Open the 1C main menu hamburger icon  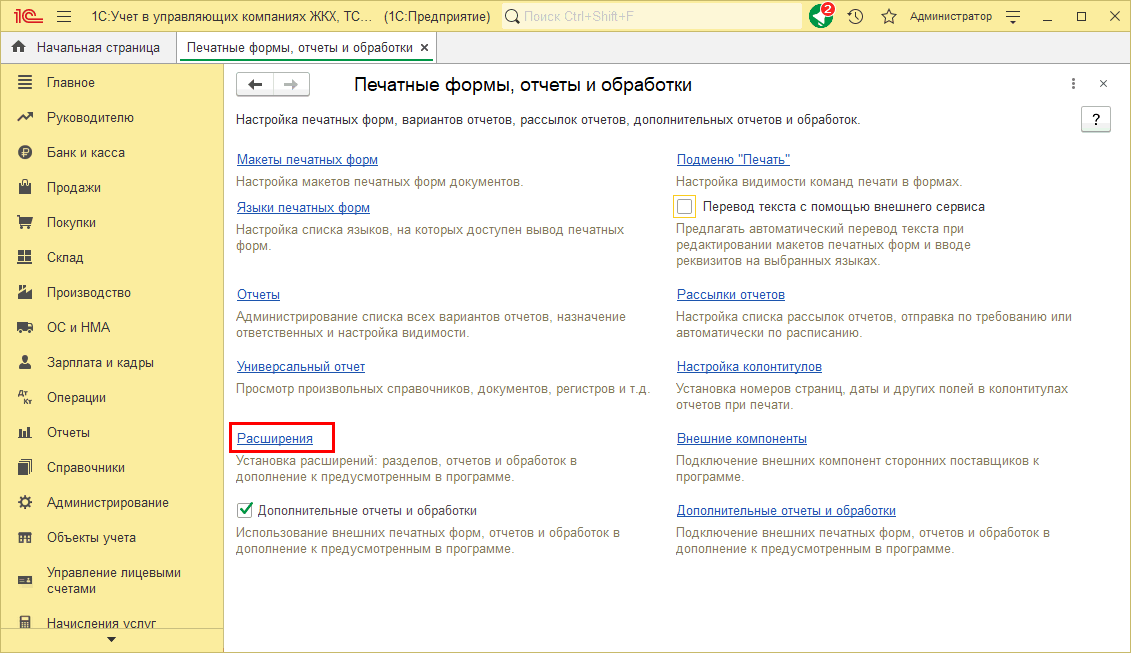pos(64,16)
